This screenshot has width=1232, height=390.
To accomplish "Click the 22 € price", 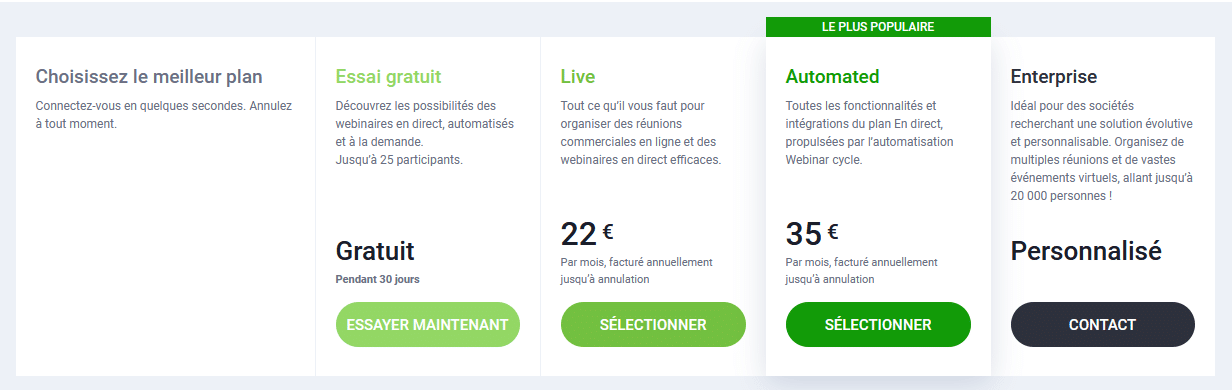I will click(x=587, y=234).
